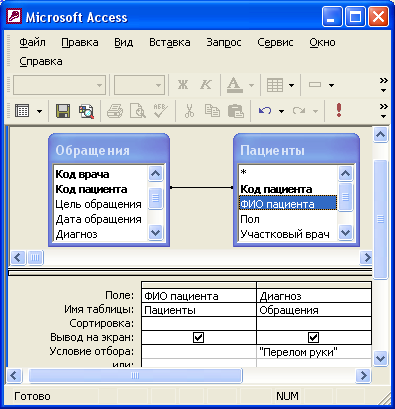Open special effect dropdown arrow
Image resolution: width=395 pixels, height=409 pixels.
[x=331, y=85]
